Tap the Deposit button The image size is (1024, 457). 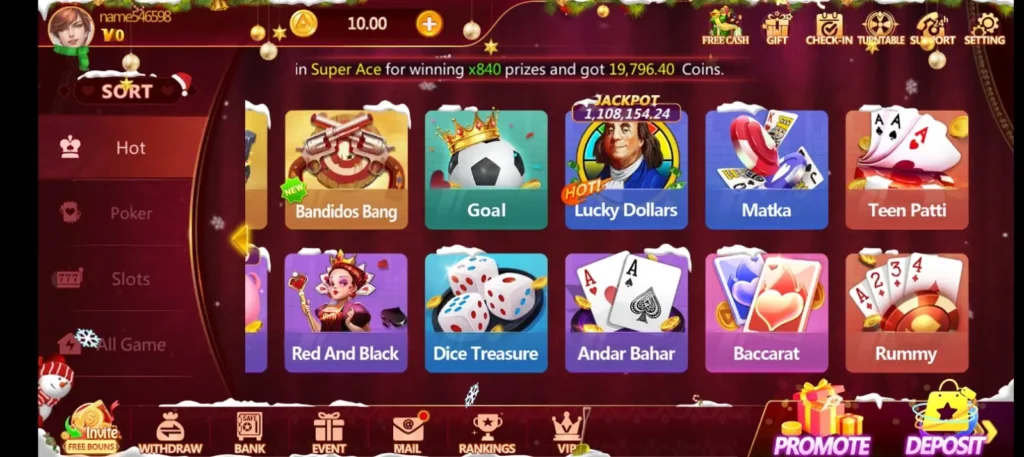click(x=948, y=420)
